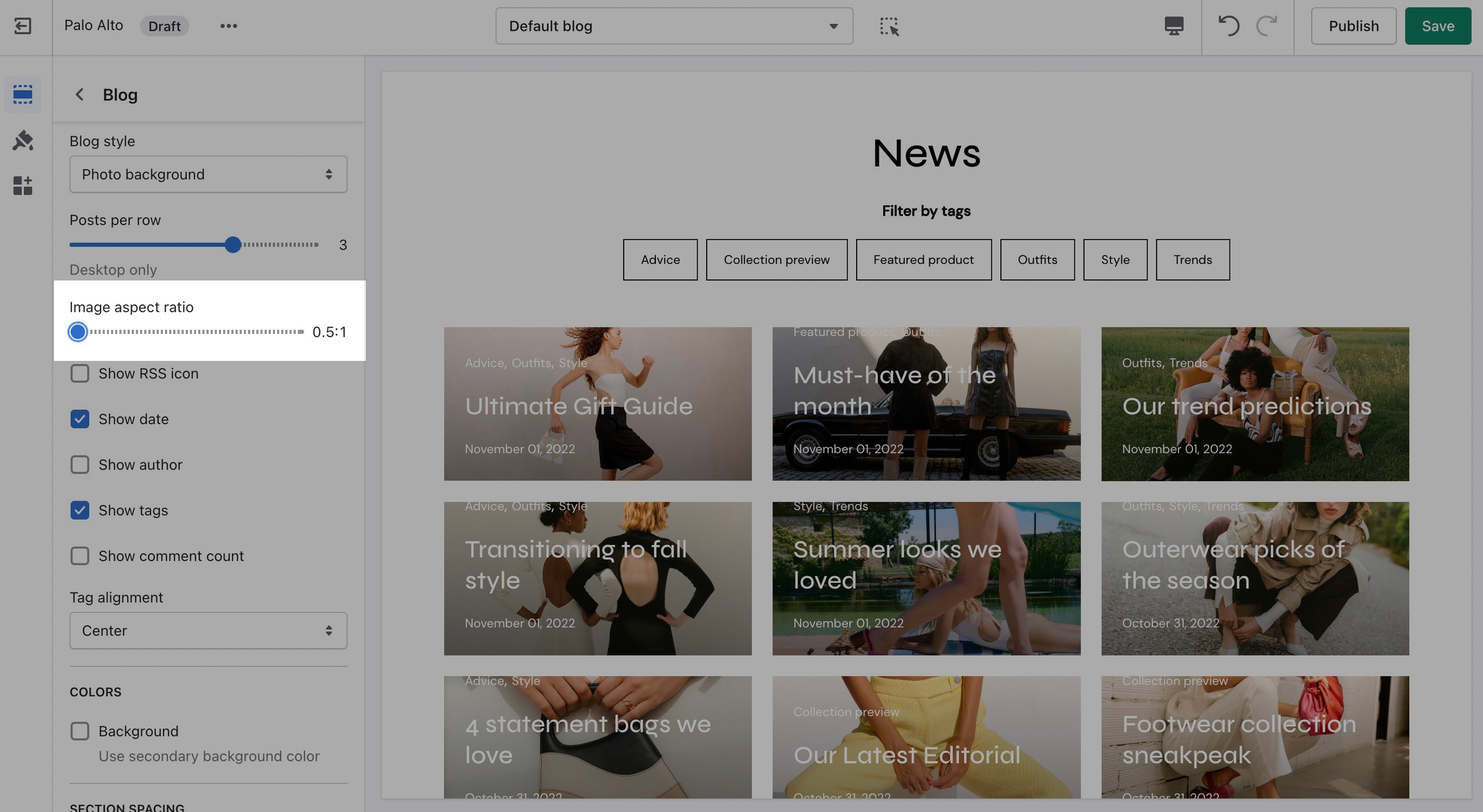Image resolution: width=1483 pixels, height=812 pixels.
Task: Go back using the Blog back chevron
Action: [79, 95]
